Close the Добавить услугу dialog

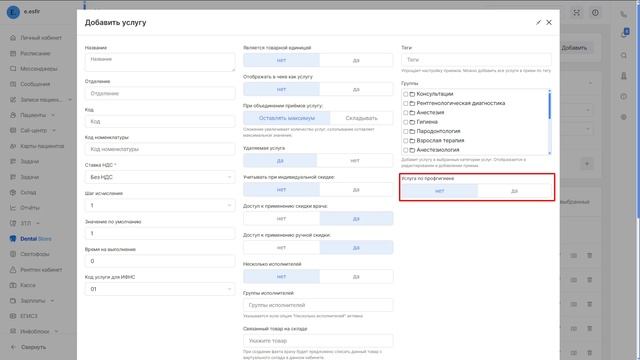click(549, 22)
